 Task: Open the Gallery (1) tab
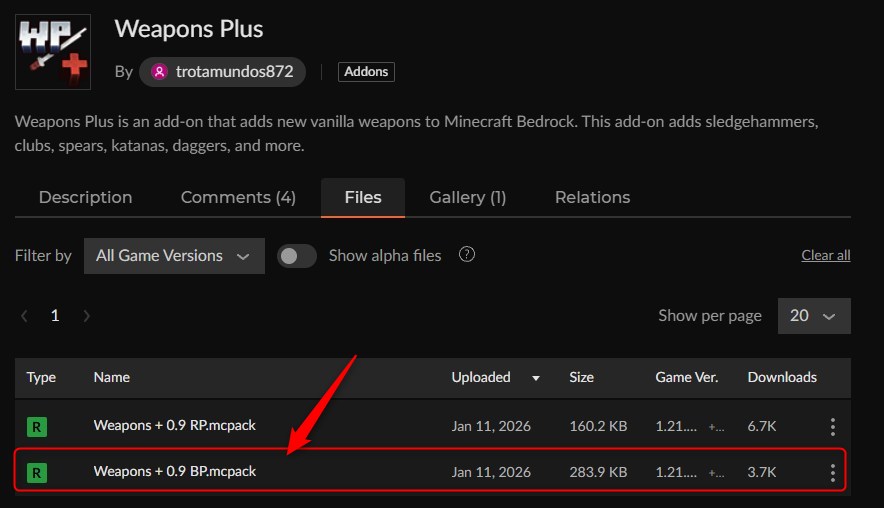pyautogui.click(x=467, y=197)
